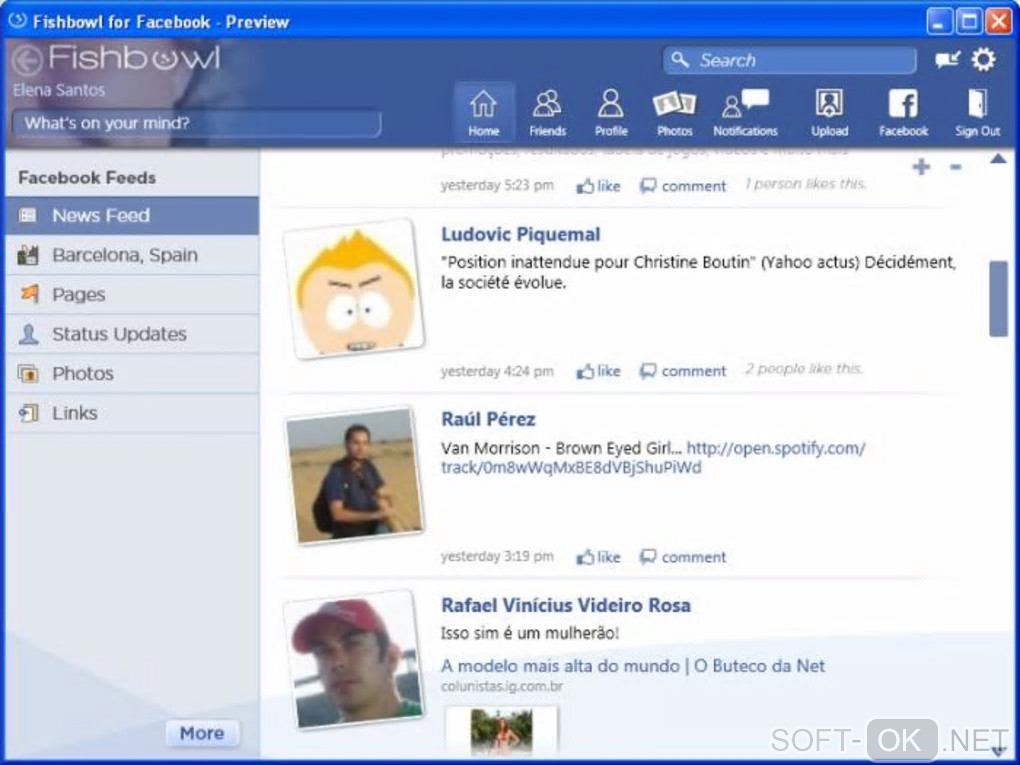Launch Facebook website icon
The width and height of the screenshot is (1020, 765).
coord(904,112)
